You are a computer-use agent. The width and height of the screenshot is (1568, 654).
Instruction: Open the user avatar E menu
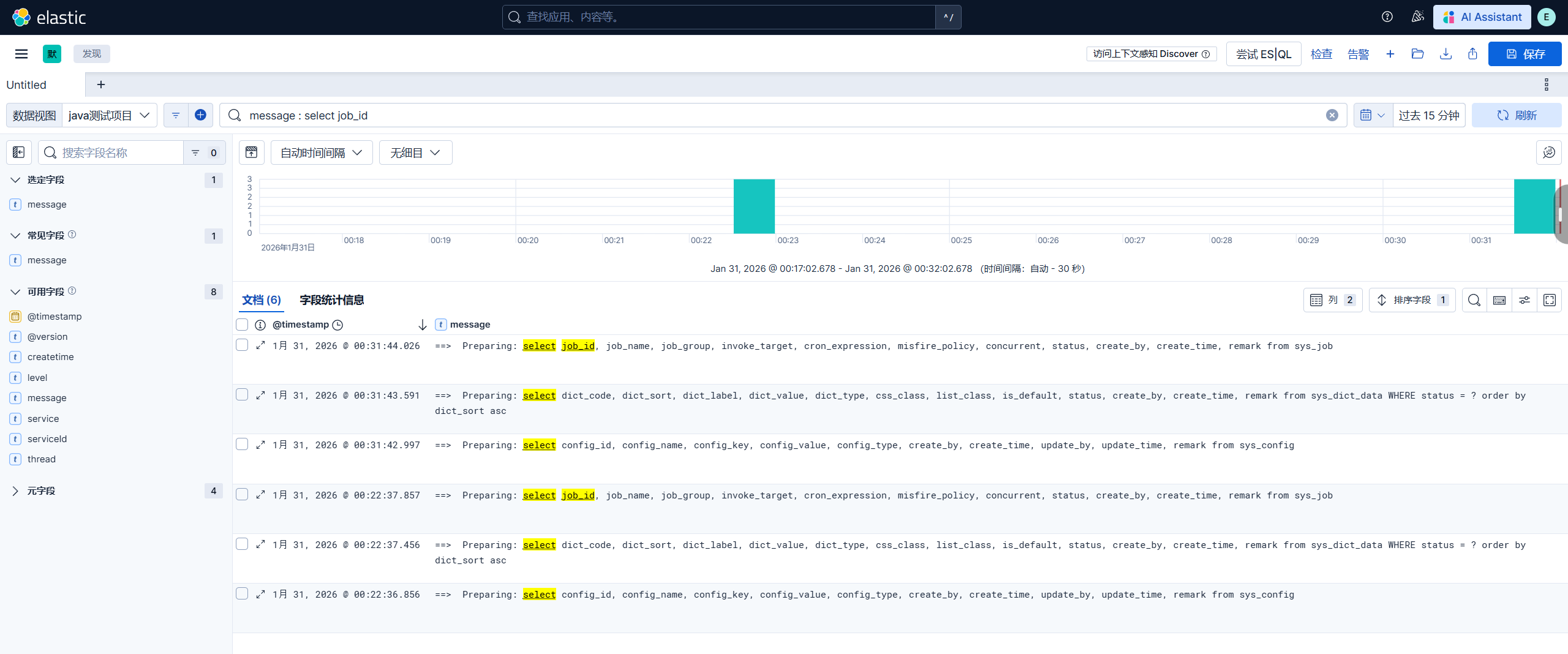(x=1547, y=17)
